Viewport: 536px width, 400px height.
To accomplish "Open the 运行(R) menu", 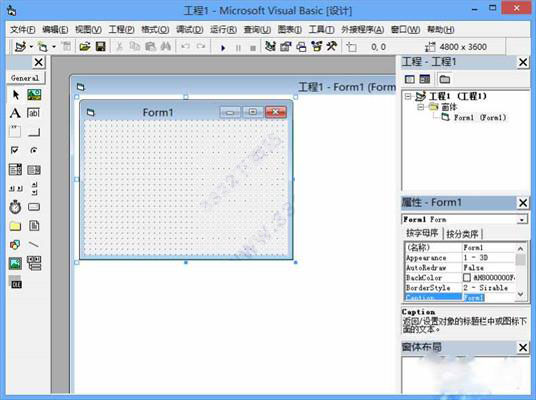I will 223,30.
